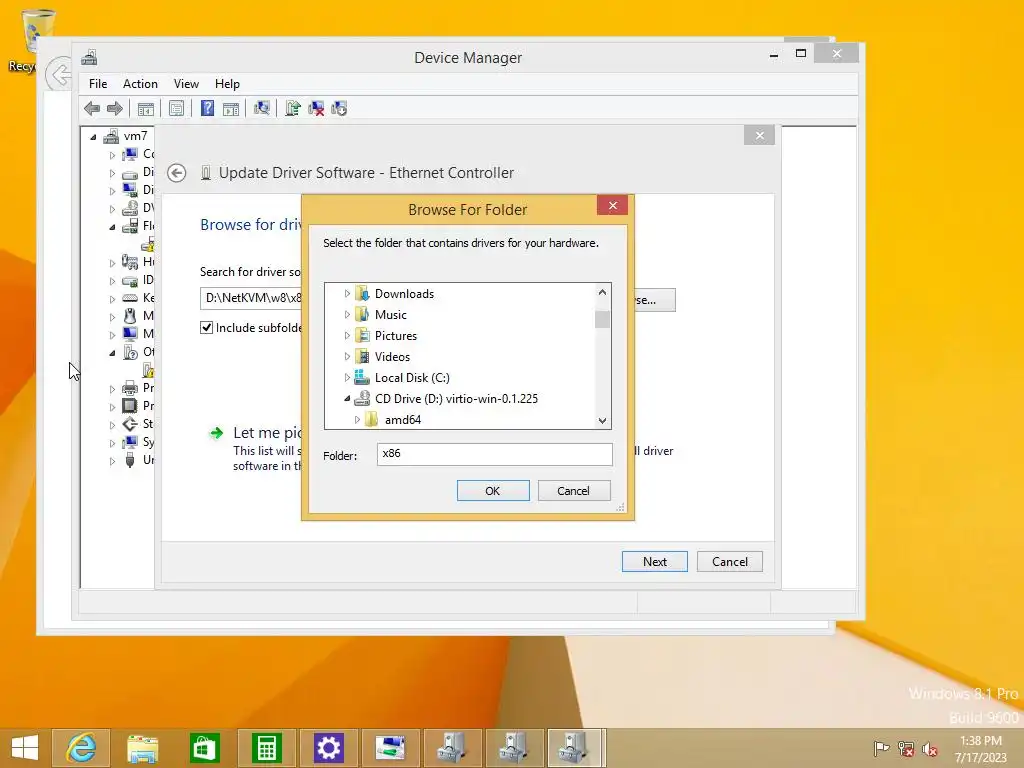1024x768 pixels.
Task: Open the Help menu in Device Manager
Action: [x=227, y=84]
